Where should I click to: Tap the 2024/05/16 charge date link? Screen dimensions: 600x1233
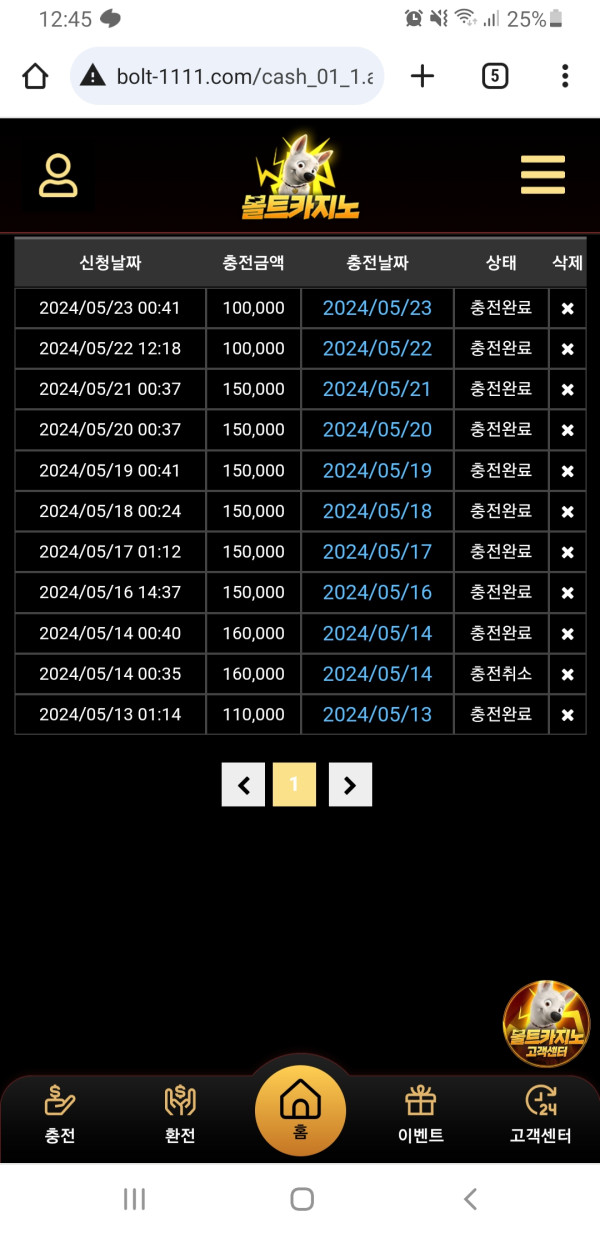click(x=377, y=593)
